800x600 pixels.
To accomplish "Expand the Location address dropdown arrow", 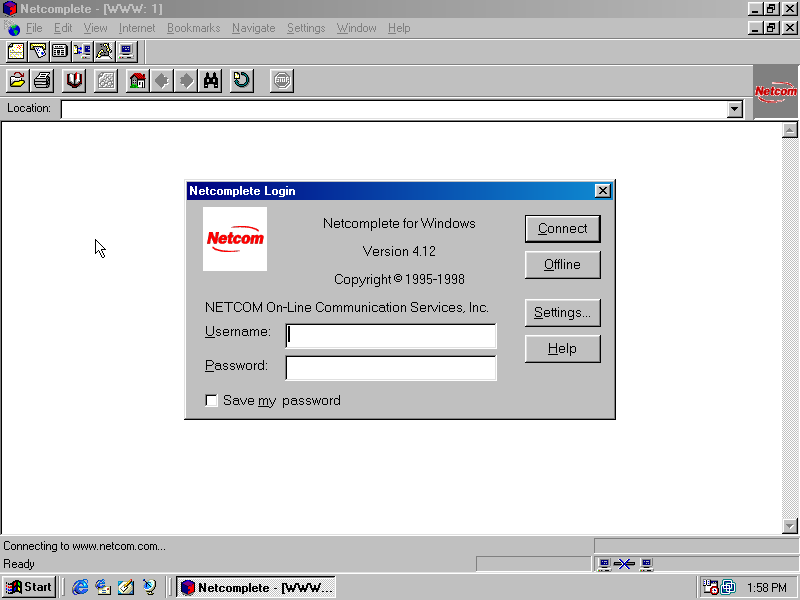I will tap(735, 109).
